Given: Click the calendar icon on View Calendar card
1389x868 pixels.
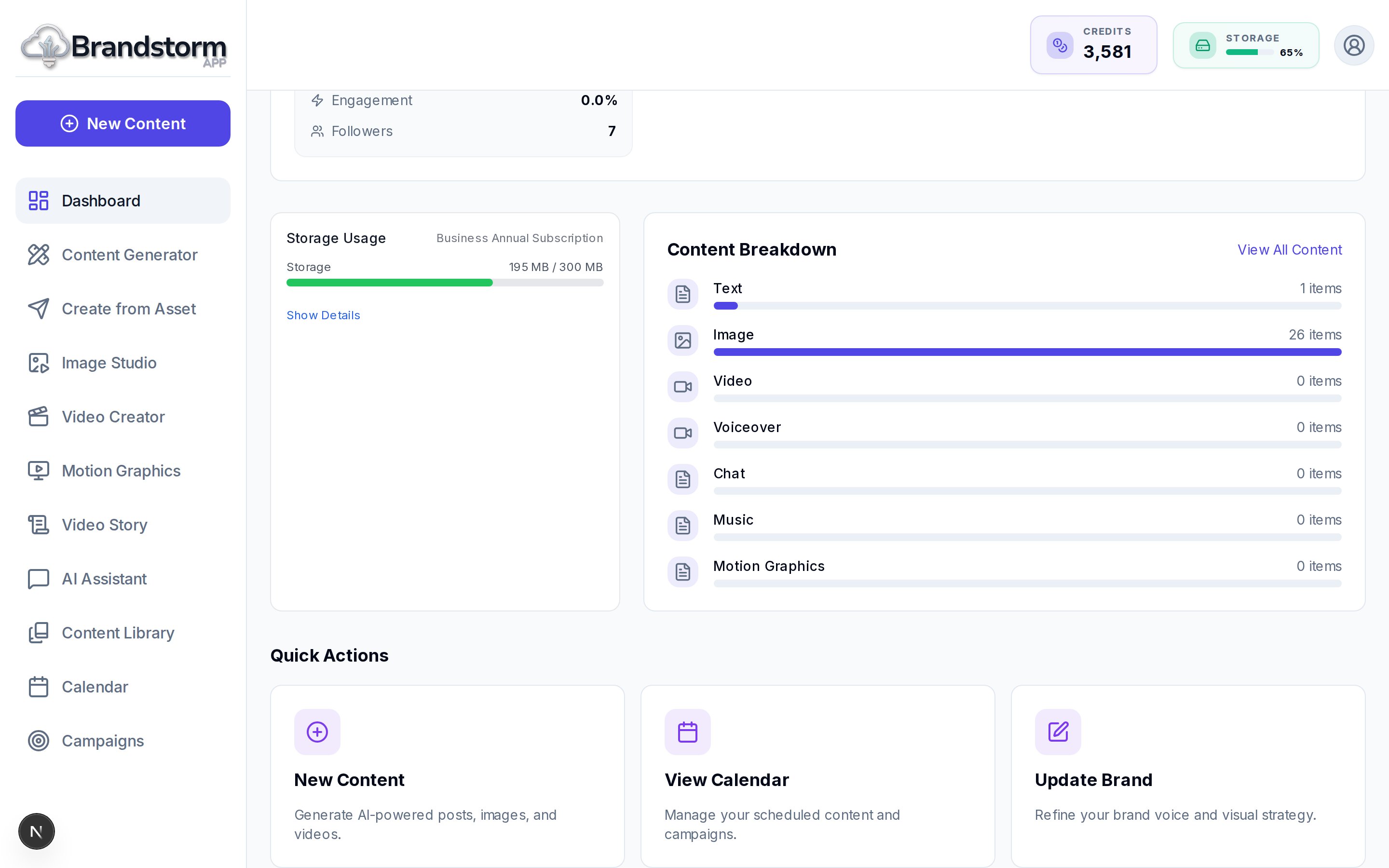Looking at the screenshot, I should pos(688,732).
